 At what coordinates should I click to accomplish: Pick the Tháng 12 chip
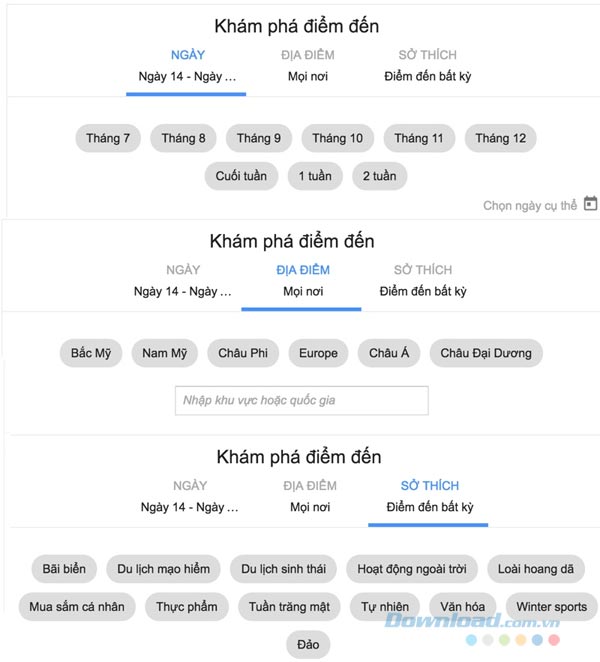pos(500,138)
